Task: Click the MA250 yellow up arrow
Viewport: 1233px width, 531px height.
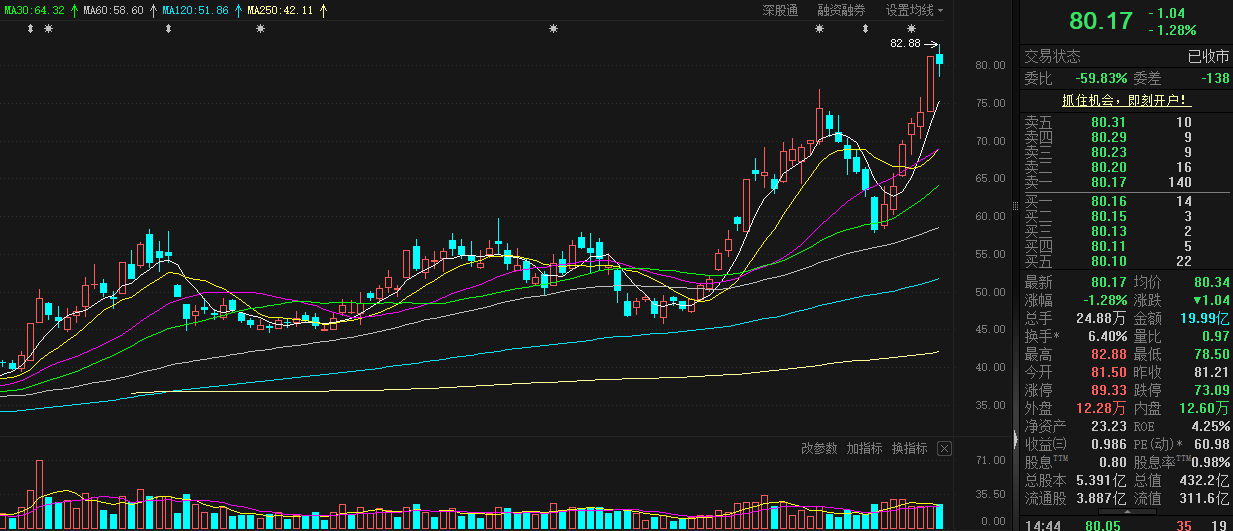Action: (322, 10)
